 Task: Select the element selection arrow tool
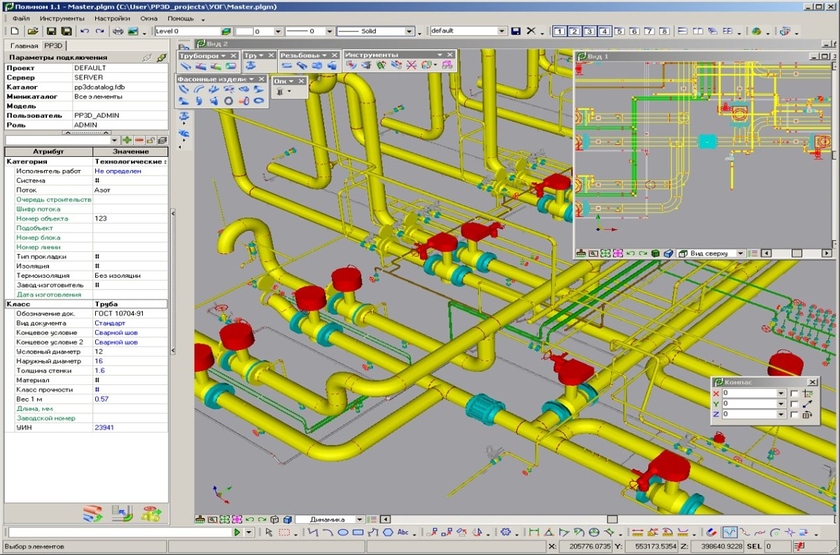click(269, 533)
